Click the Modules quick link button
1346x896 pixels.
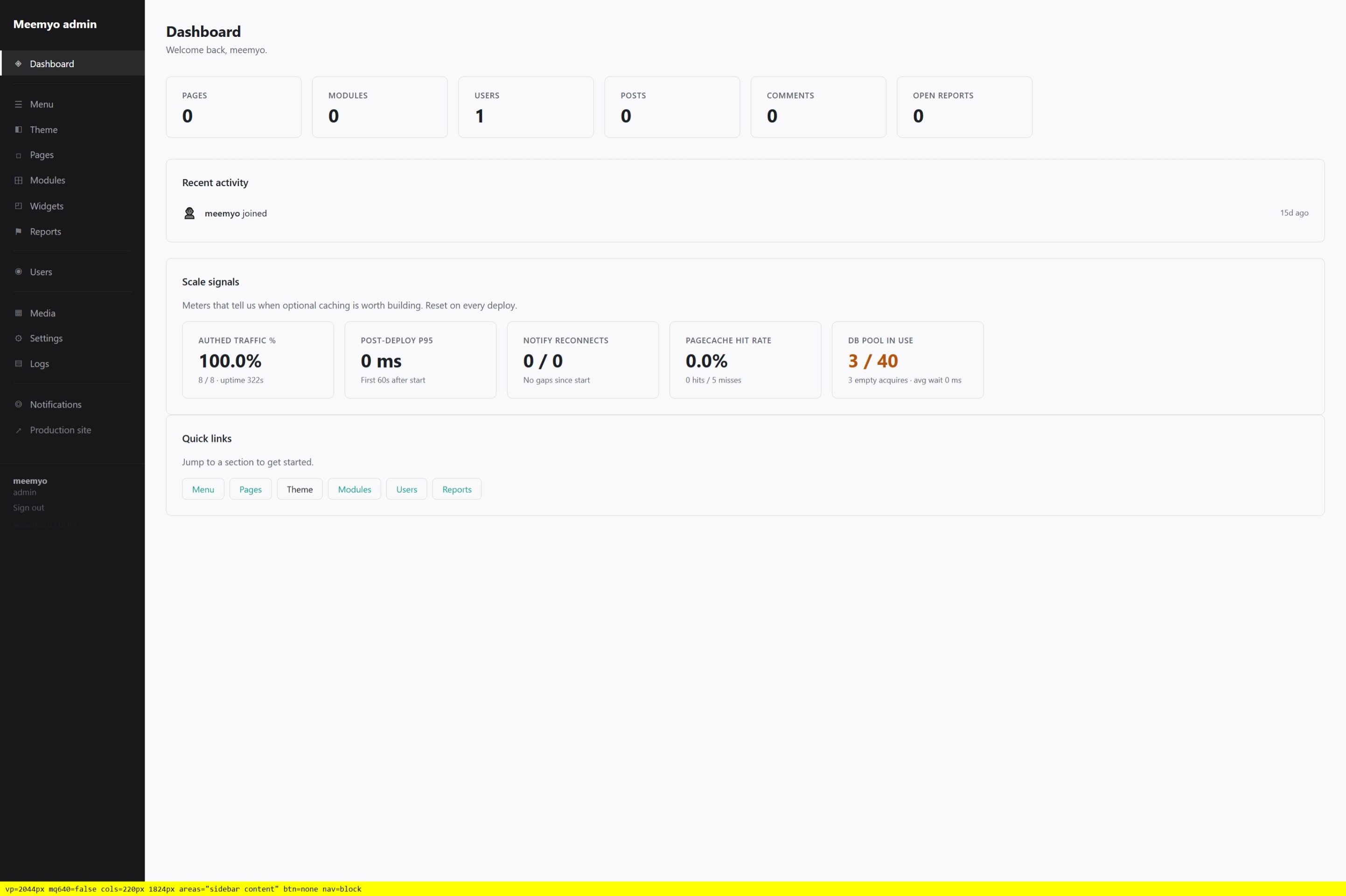coord(355,489)
